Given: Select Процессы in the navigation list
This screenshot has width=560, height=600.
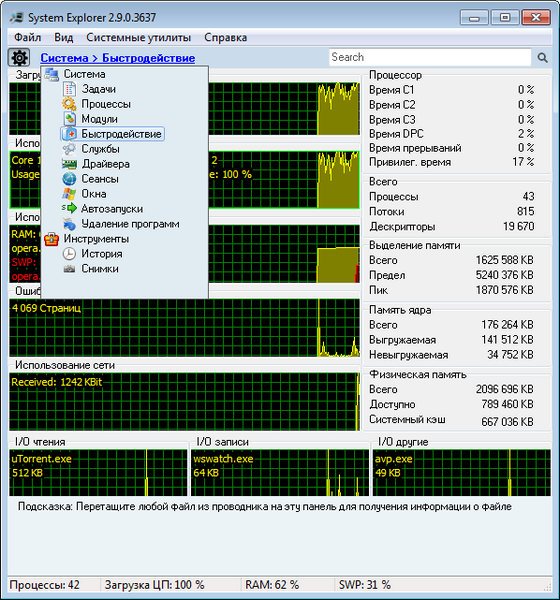Looking at the screenshot, I should coord(106,104).
